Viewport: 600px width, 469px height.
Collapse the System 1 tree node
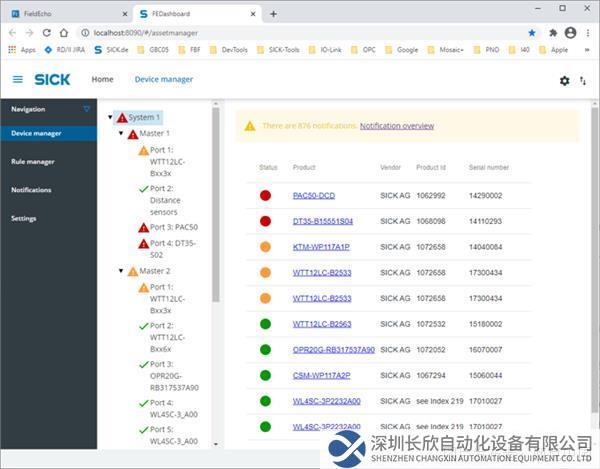[110, 117]
